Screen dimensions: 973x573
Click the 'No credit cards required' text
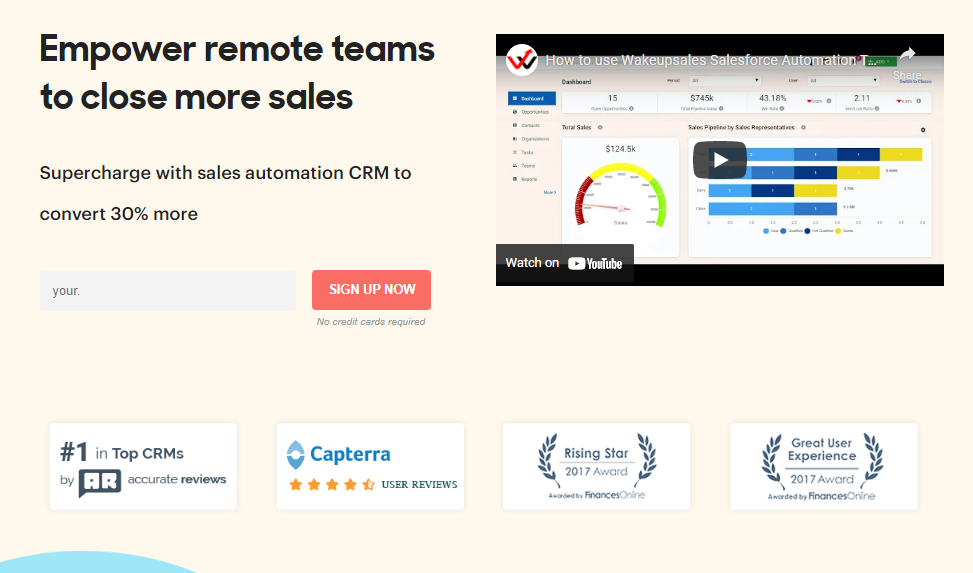[x=371, y=322]
